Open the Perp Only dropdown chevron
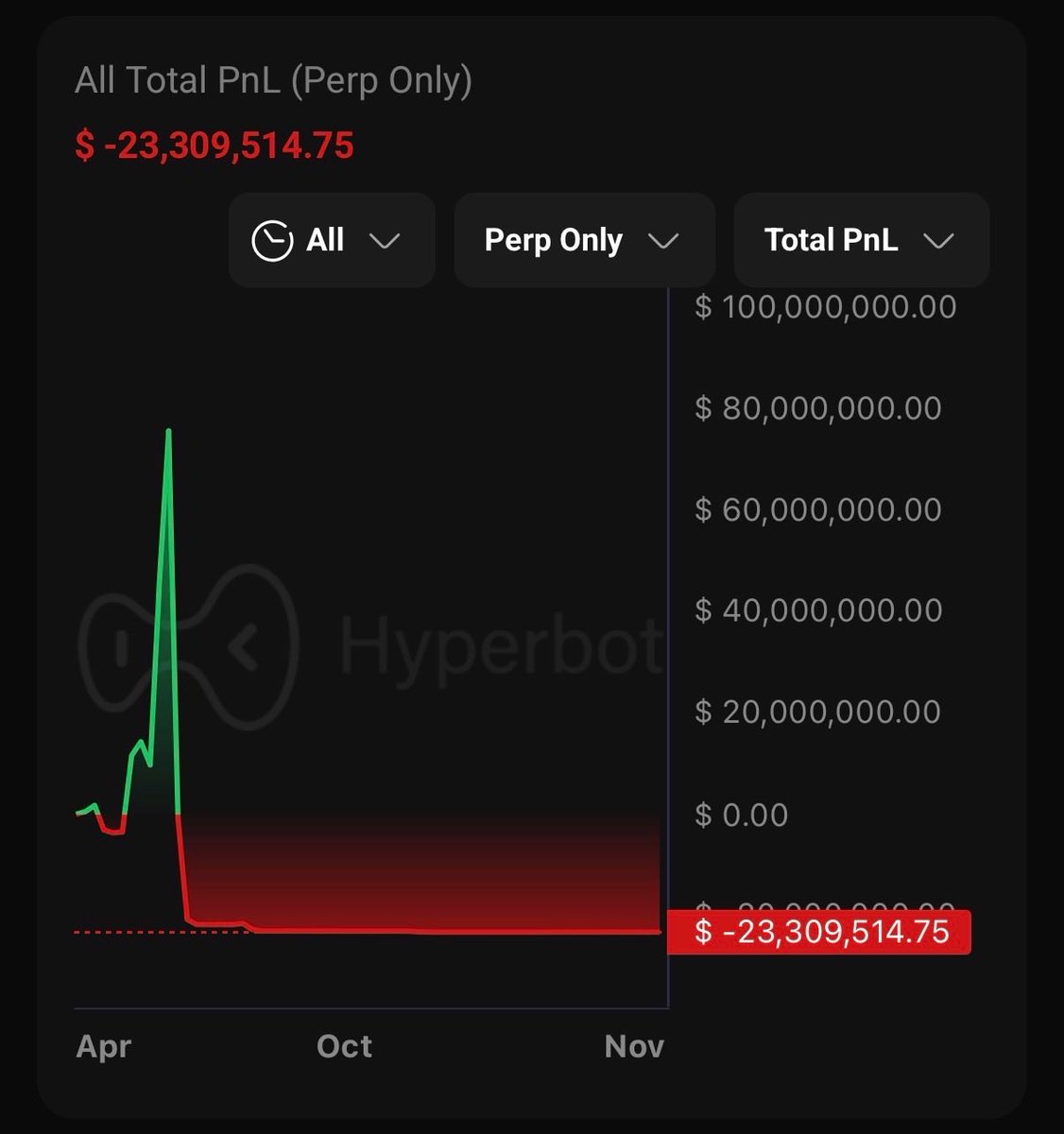1064x1134 pixels. tap(664, 241)
